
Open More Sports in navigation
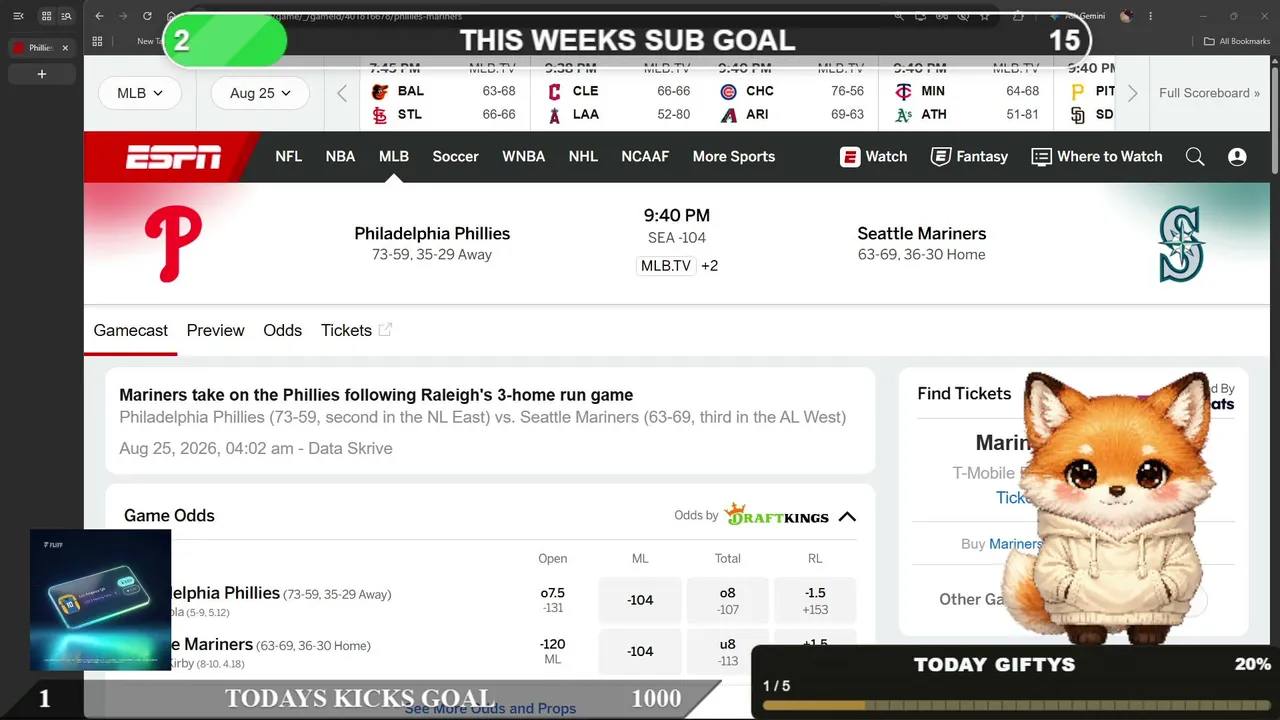734,156
